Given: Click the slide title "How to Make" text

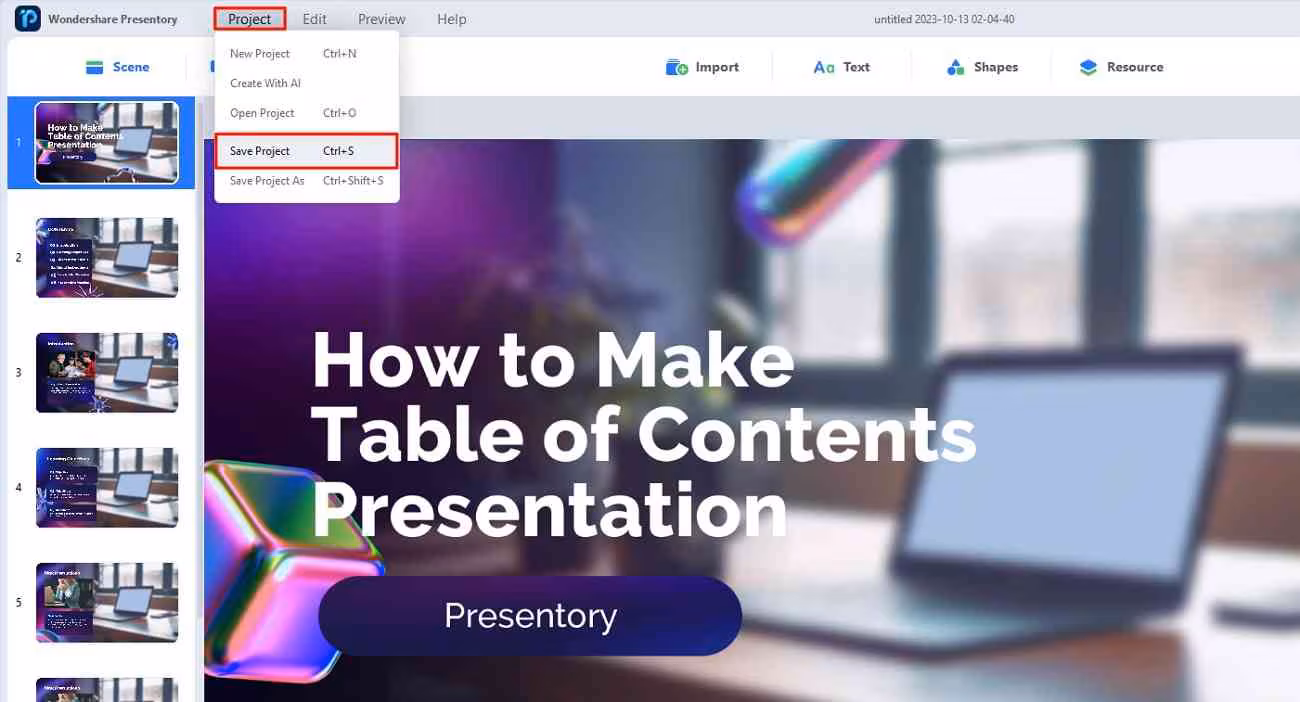Looking at the screenshot, I should point(553,359).
